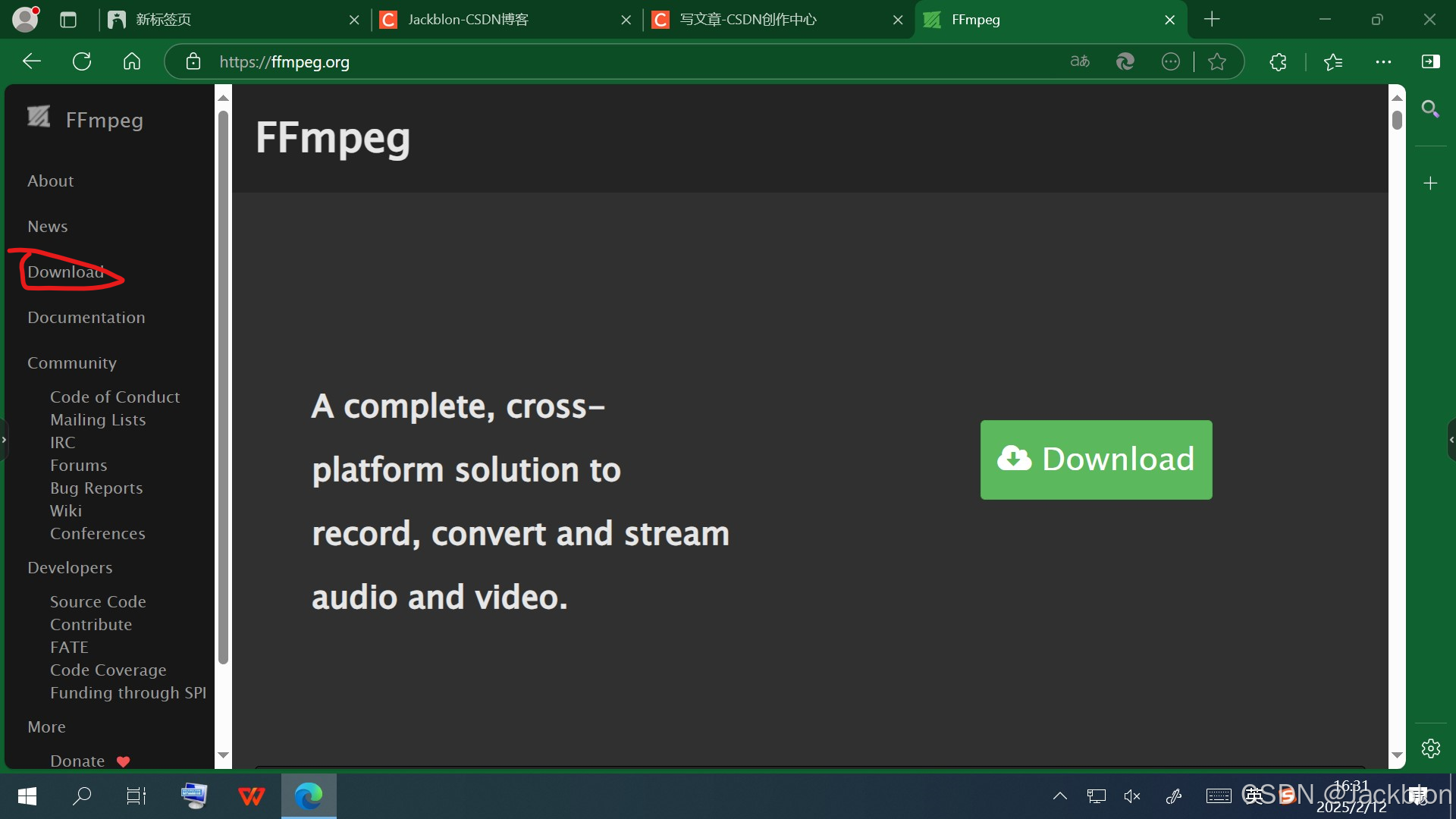Screen dimensions: 1456x819
Task: Toggle the system volume mute icon
Action: (1132, 795)
